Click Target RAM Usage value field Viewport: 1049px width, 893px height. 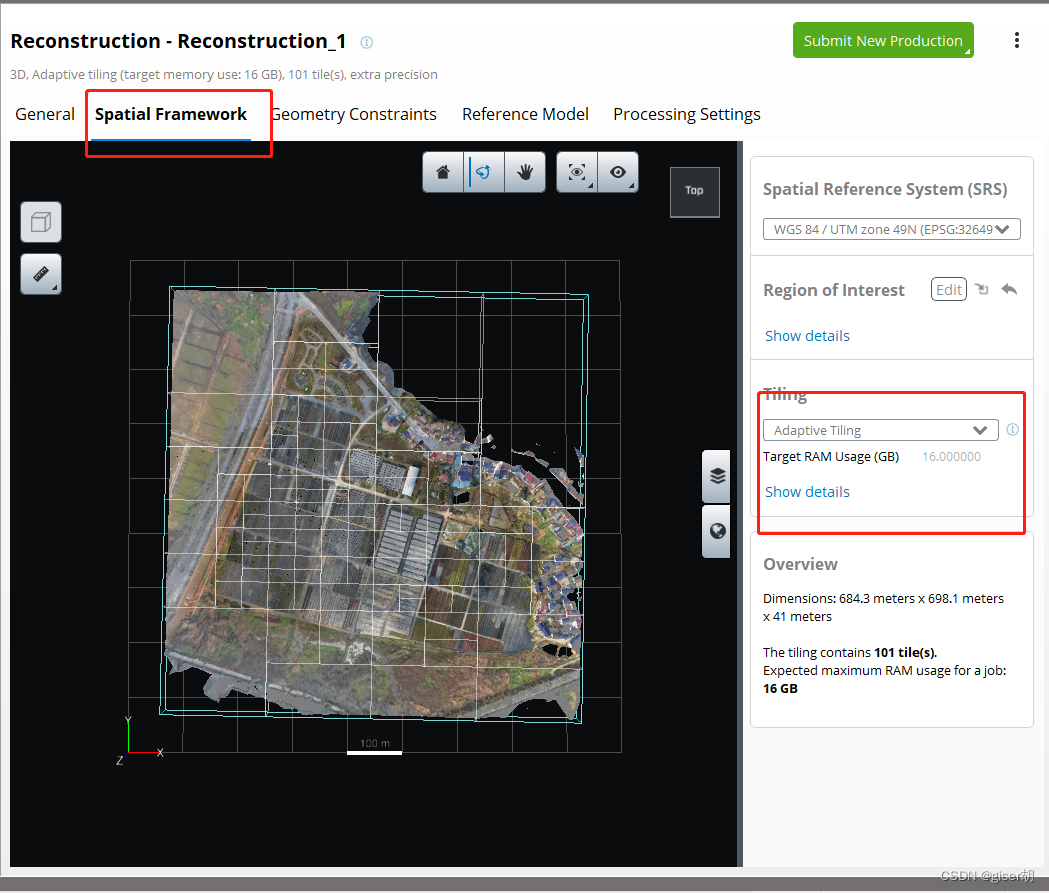951,457
